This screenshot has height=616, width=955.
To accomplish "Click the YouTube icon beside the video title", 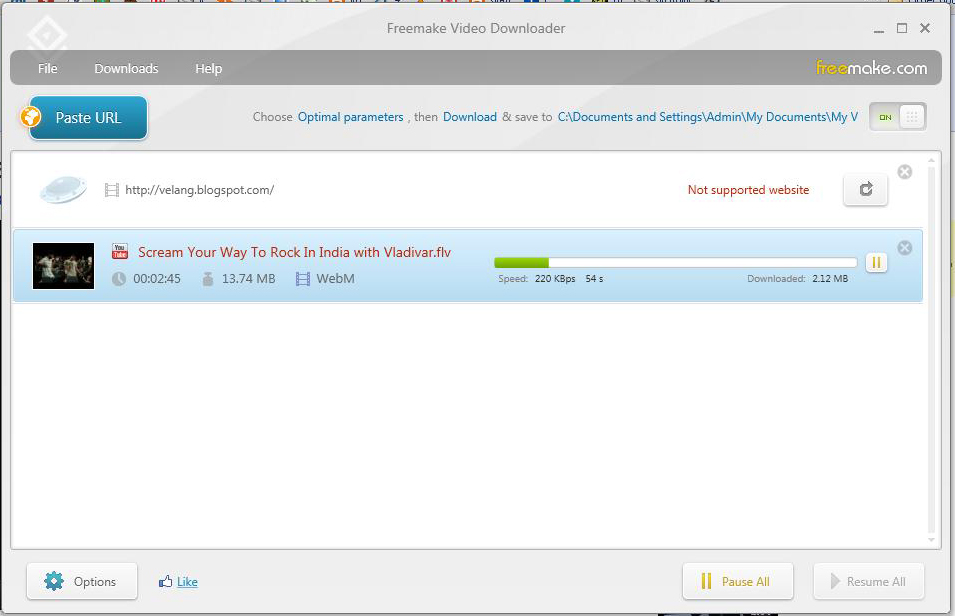I will coord(120,251).
